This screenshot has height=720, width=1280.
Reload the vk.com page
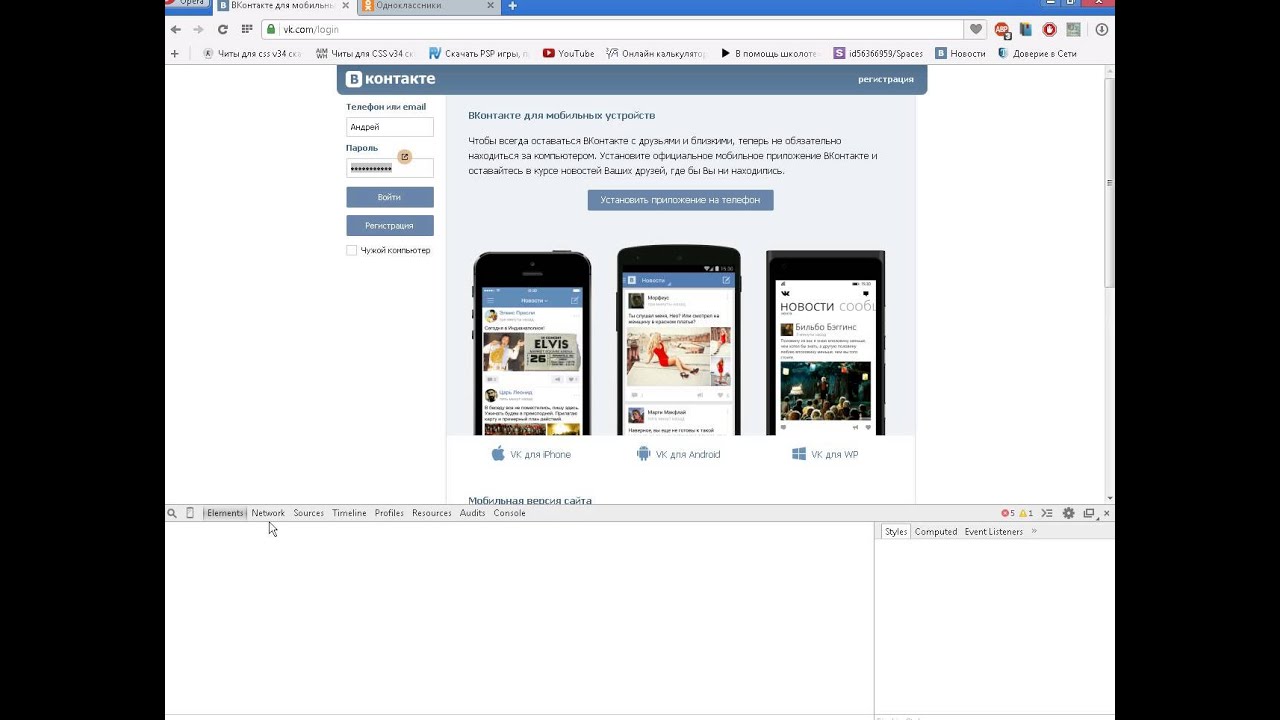(223, 29)
